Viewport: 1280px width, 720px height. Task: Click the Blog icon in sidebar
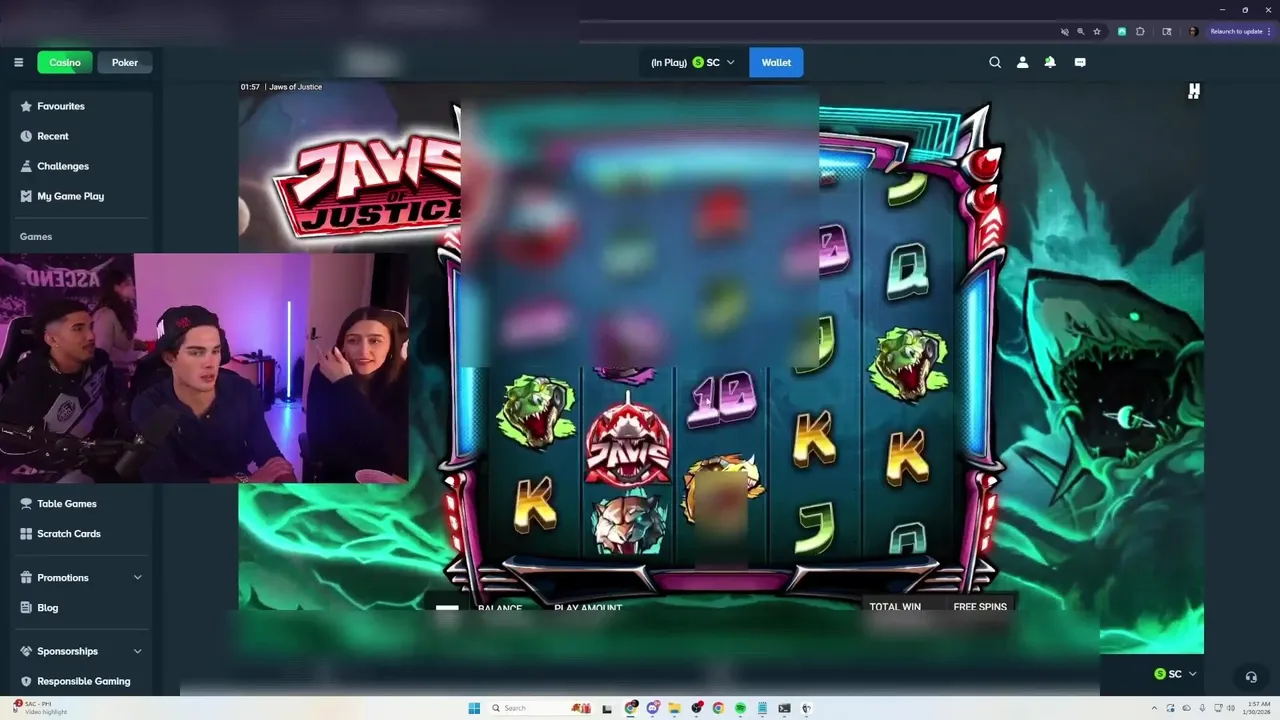coord(27,608)
